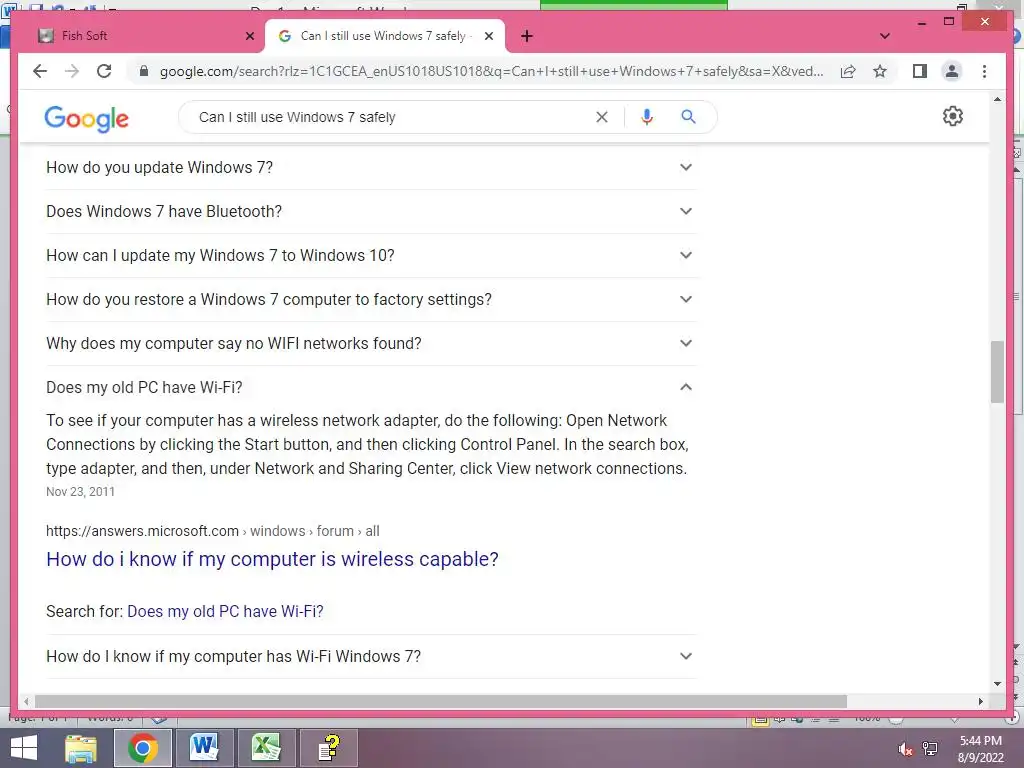This screenshot has height=768, width=1024.
Task: Click the Chrome taskbar icon
Action: click(x=142, y=748)
